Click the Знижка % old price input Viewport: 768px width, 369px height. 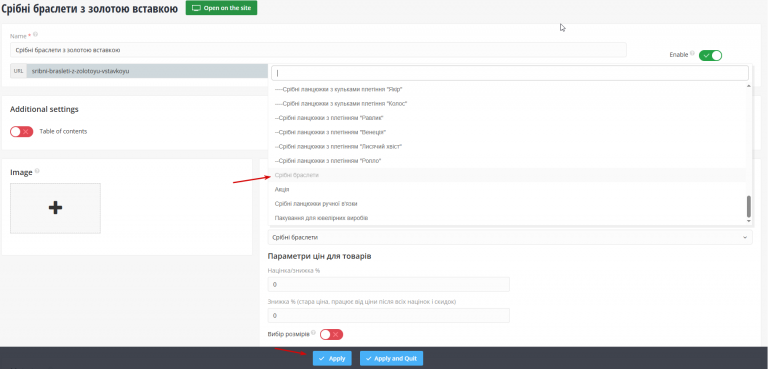[x=389, y=316]
